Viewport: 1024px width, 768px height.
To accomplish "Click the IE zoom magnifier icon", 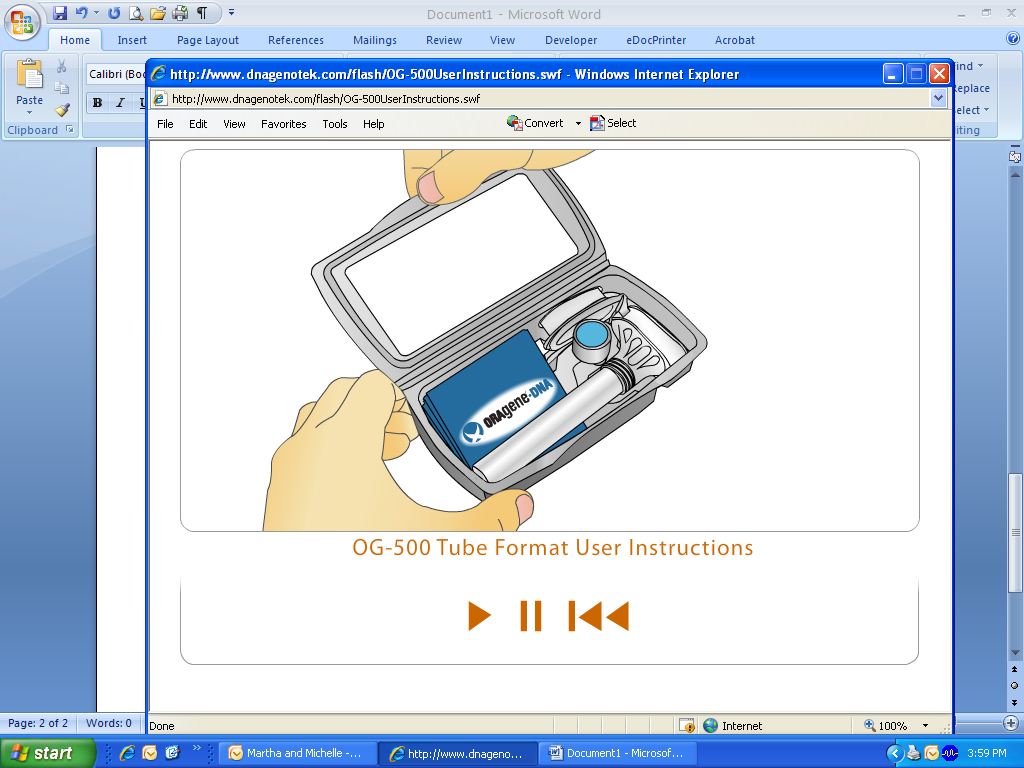I will (x=869, y=725).
